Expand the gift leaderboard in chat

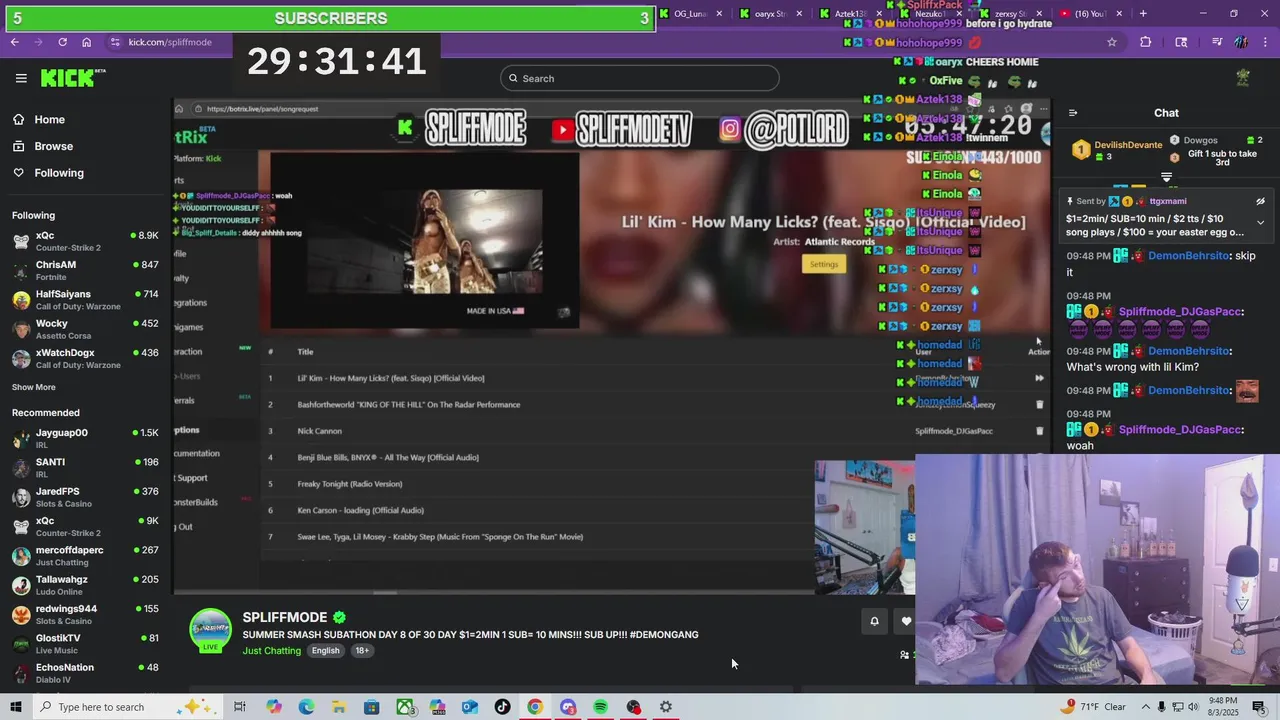click(x=1166, y=177)
